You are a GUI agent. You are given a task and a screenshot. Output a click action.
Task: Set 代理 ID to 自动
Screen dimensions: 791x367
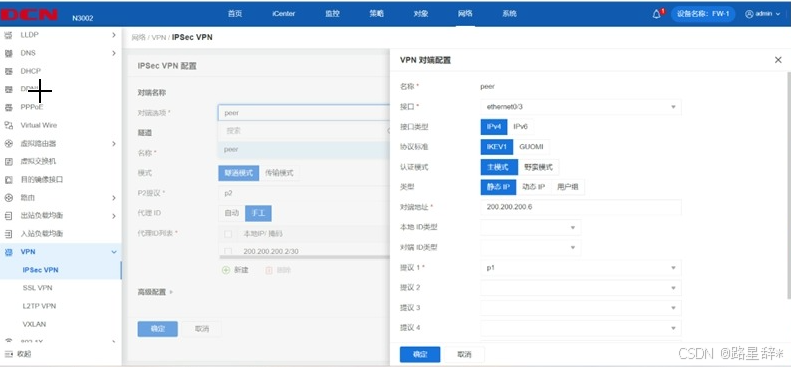(x=232, y=213)
